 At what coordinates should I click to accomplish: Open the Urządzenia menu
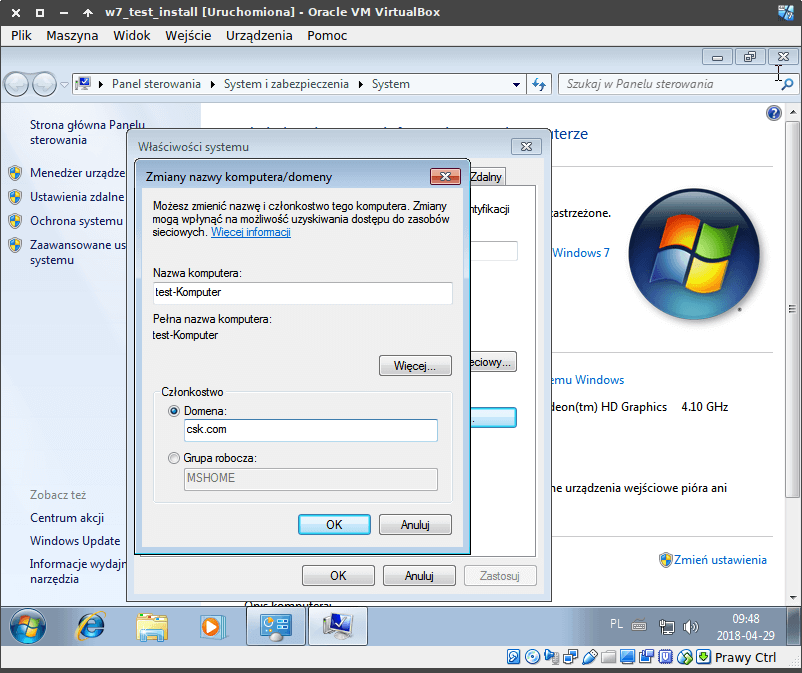pyautogui.click(x=259, y=36)
